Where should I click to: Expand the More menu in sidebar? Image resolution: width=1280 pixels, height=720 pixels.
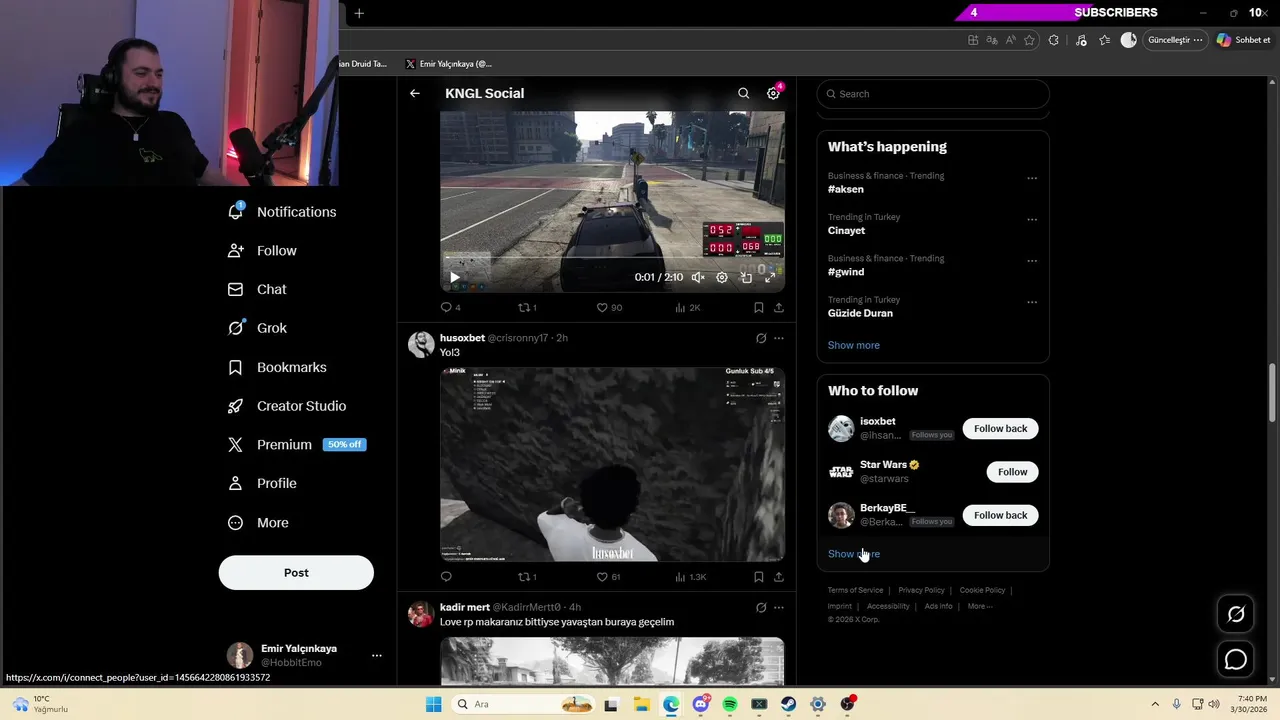(259, 522)
